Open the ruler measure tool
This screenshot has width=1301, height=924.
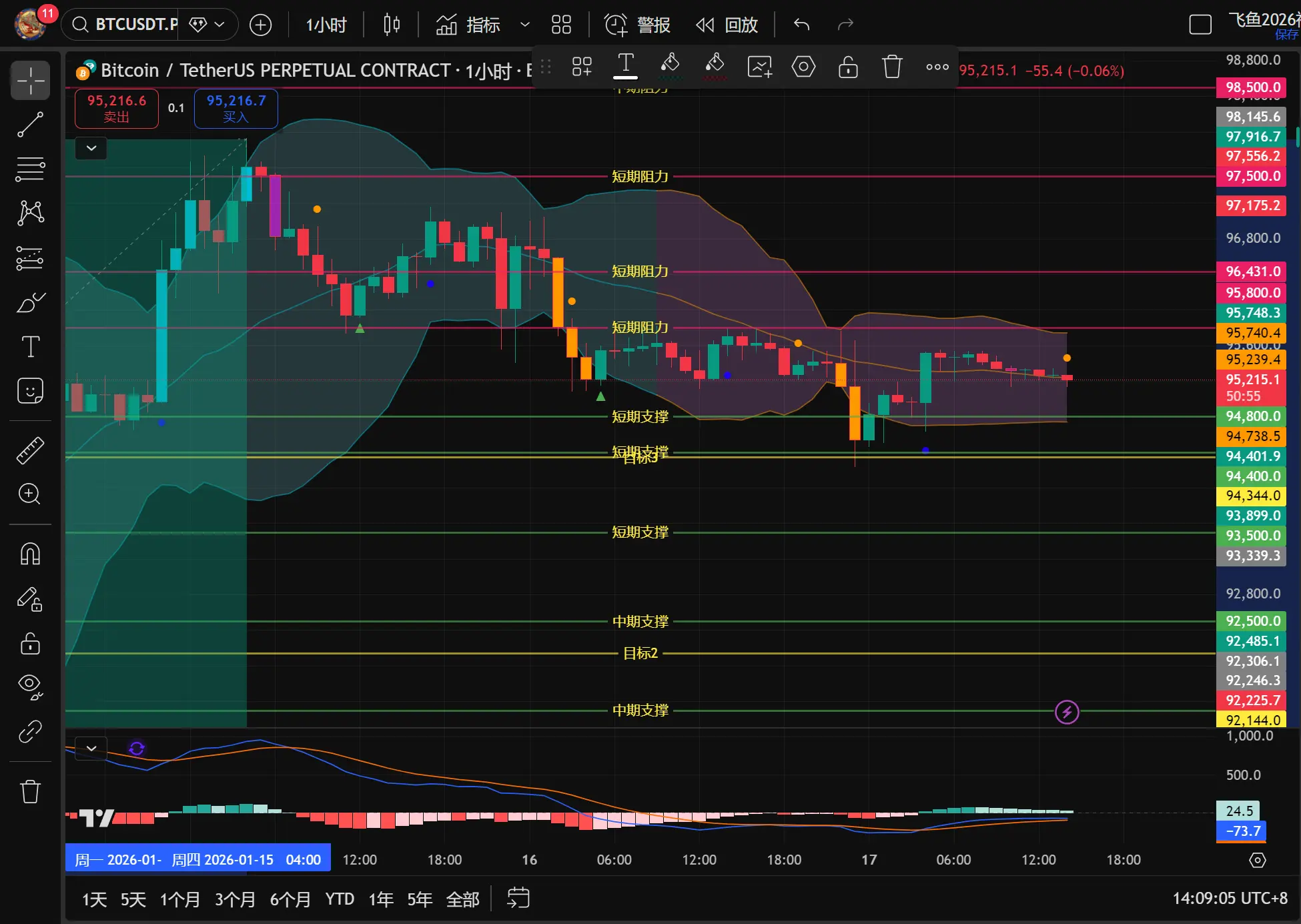coord(30,451)
